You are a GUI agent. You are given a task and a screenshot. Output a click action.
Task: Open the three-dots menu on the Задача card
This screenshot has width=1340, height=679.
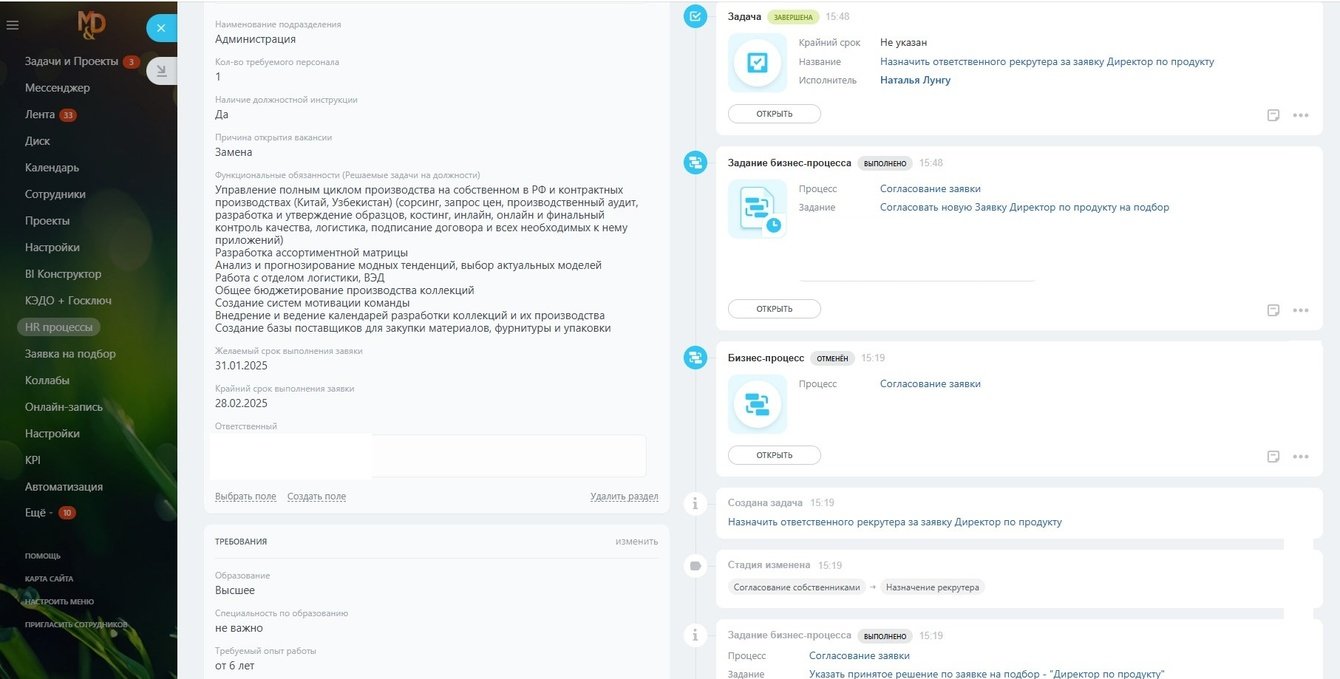(1300, 115)
